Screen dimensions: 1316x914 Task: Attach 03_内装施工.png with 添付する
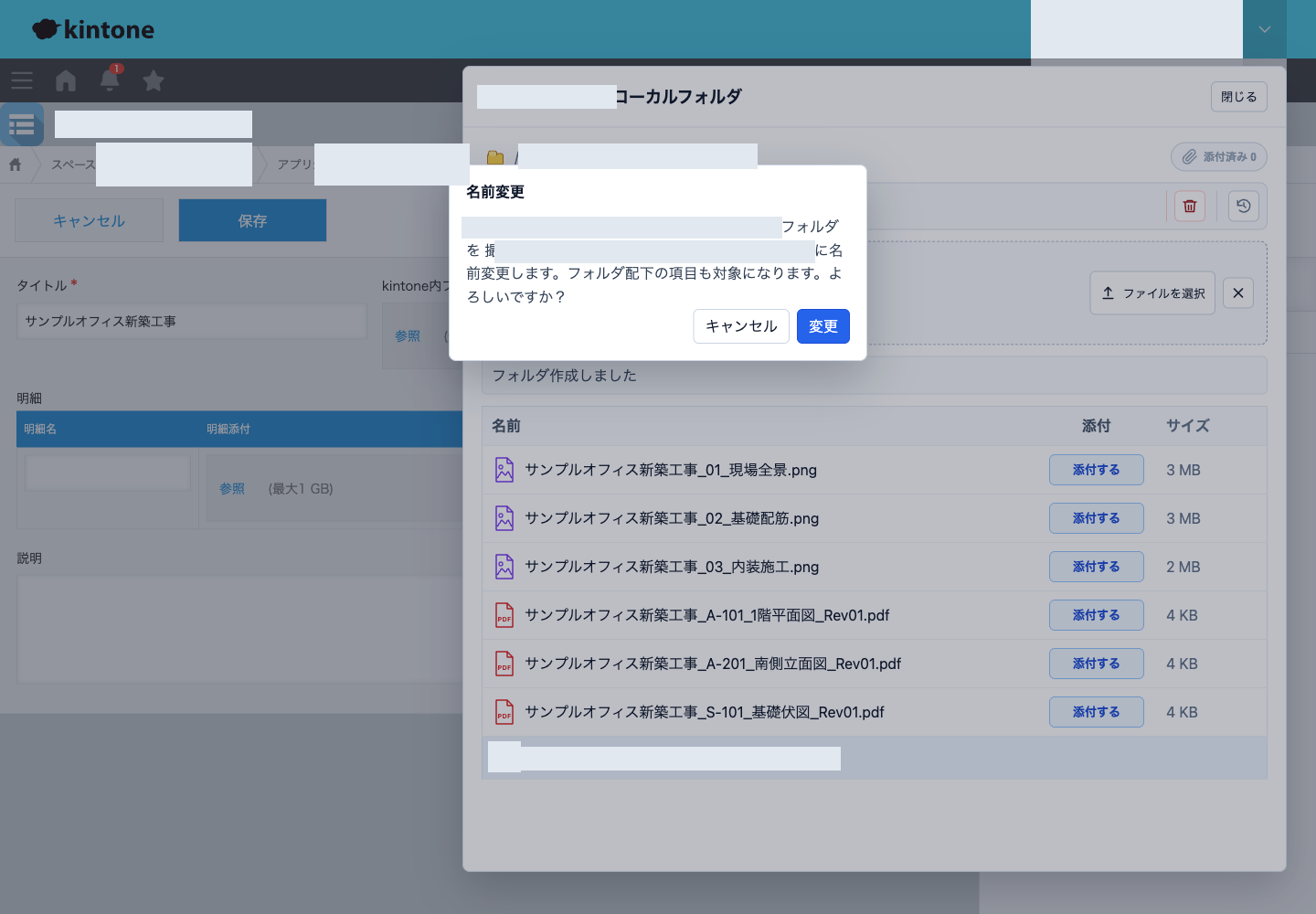point(1097,567)
